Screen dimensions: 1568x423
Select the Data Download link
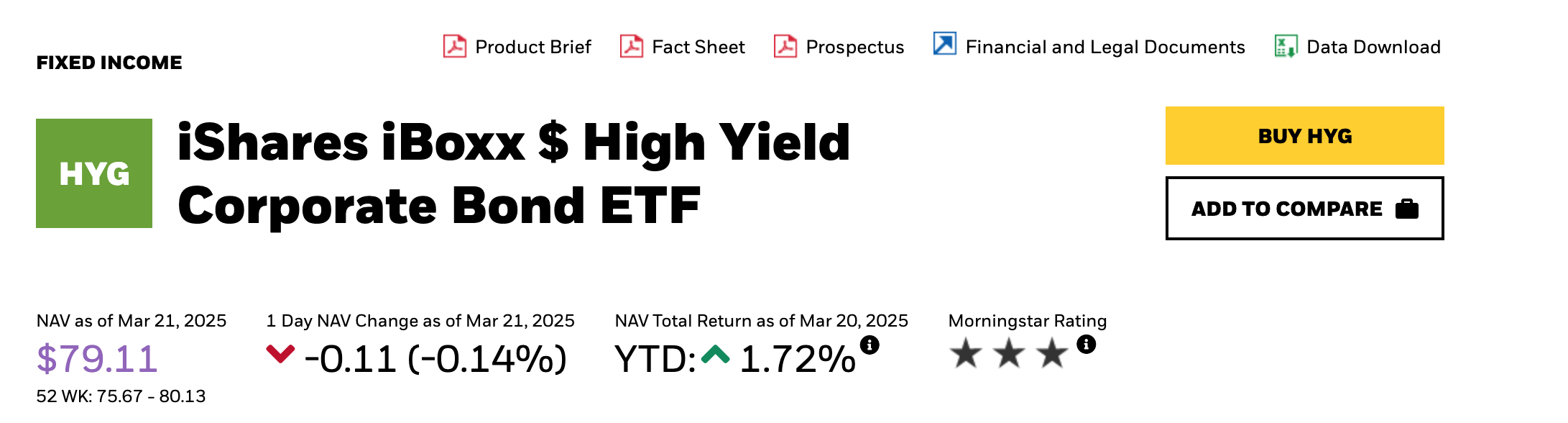[x=1373, y=47]
